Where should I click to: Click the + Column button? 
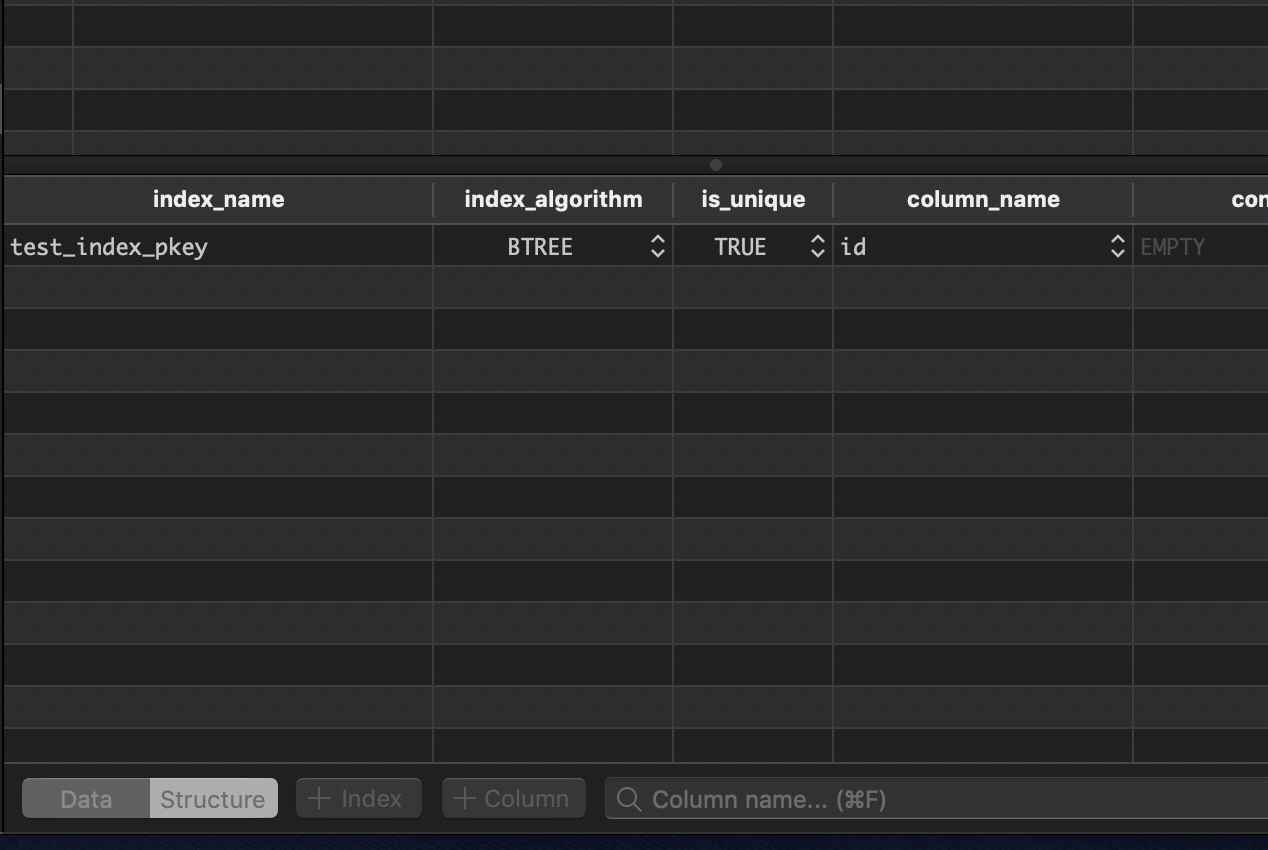pos(513,799)
